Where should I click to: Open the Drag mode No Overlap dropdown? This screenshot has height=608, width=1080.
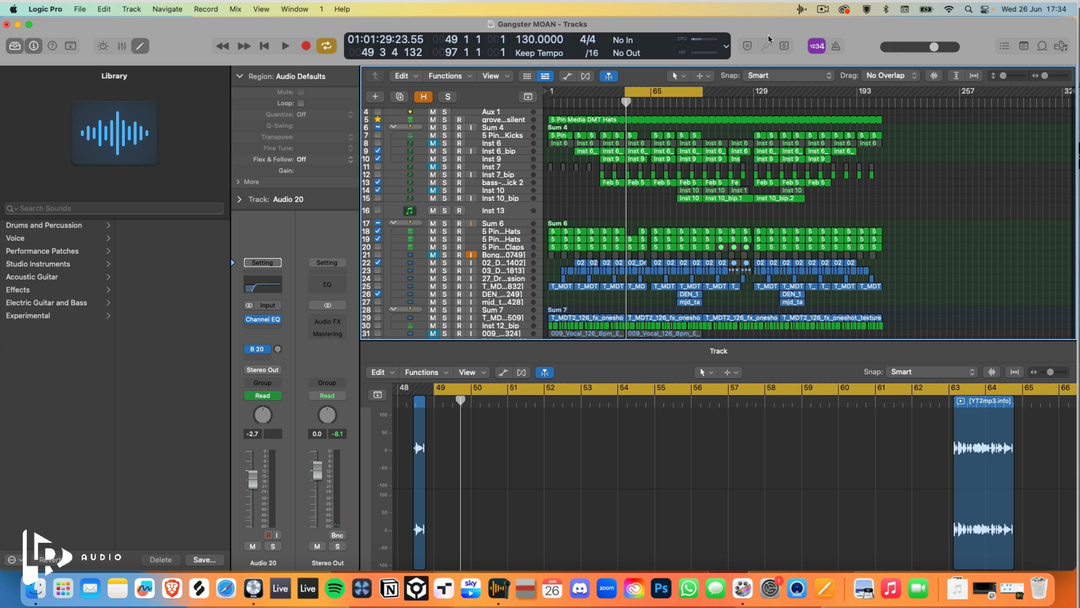tap(891, 76)
